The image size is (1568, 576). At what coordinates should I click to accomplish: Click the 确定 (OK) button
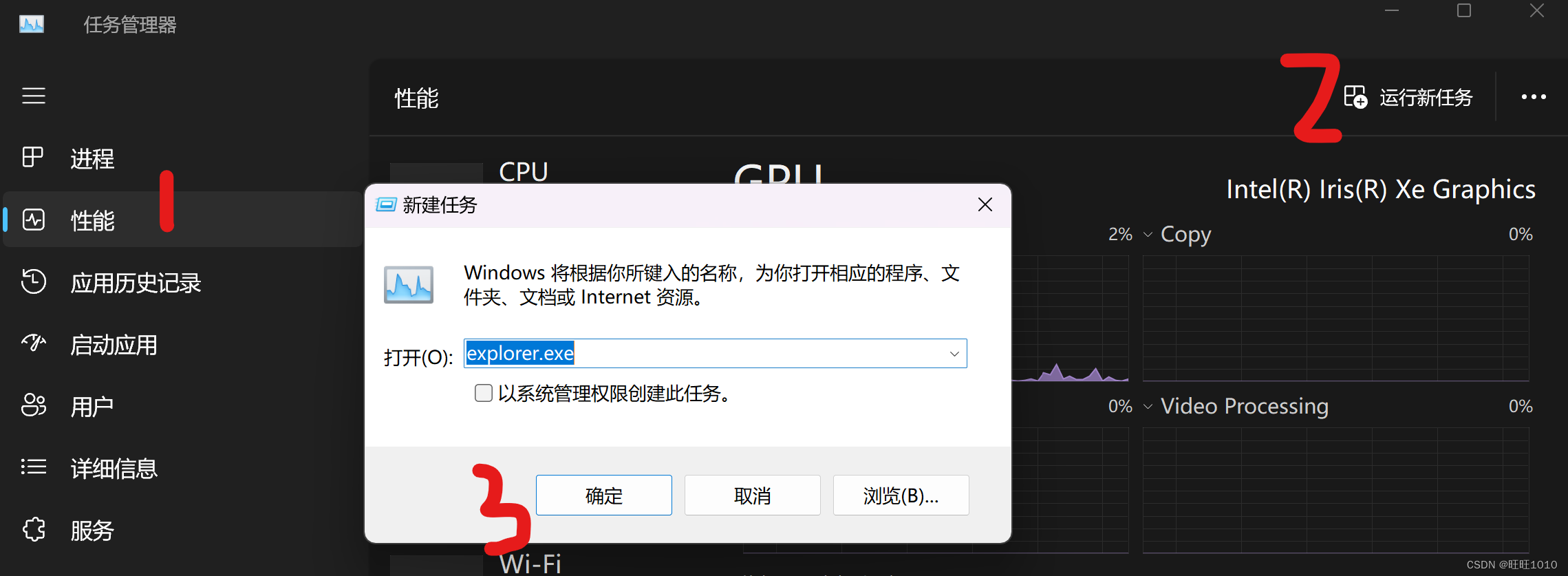[x=604, y=495]
